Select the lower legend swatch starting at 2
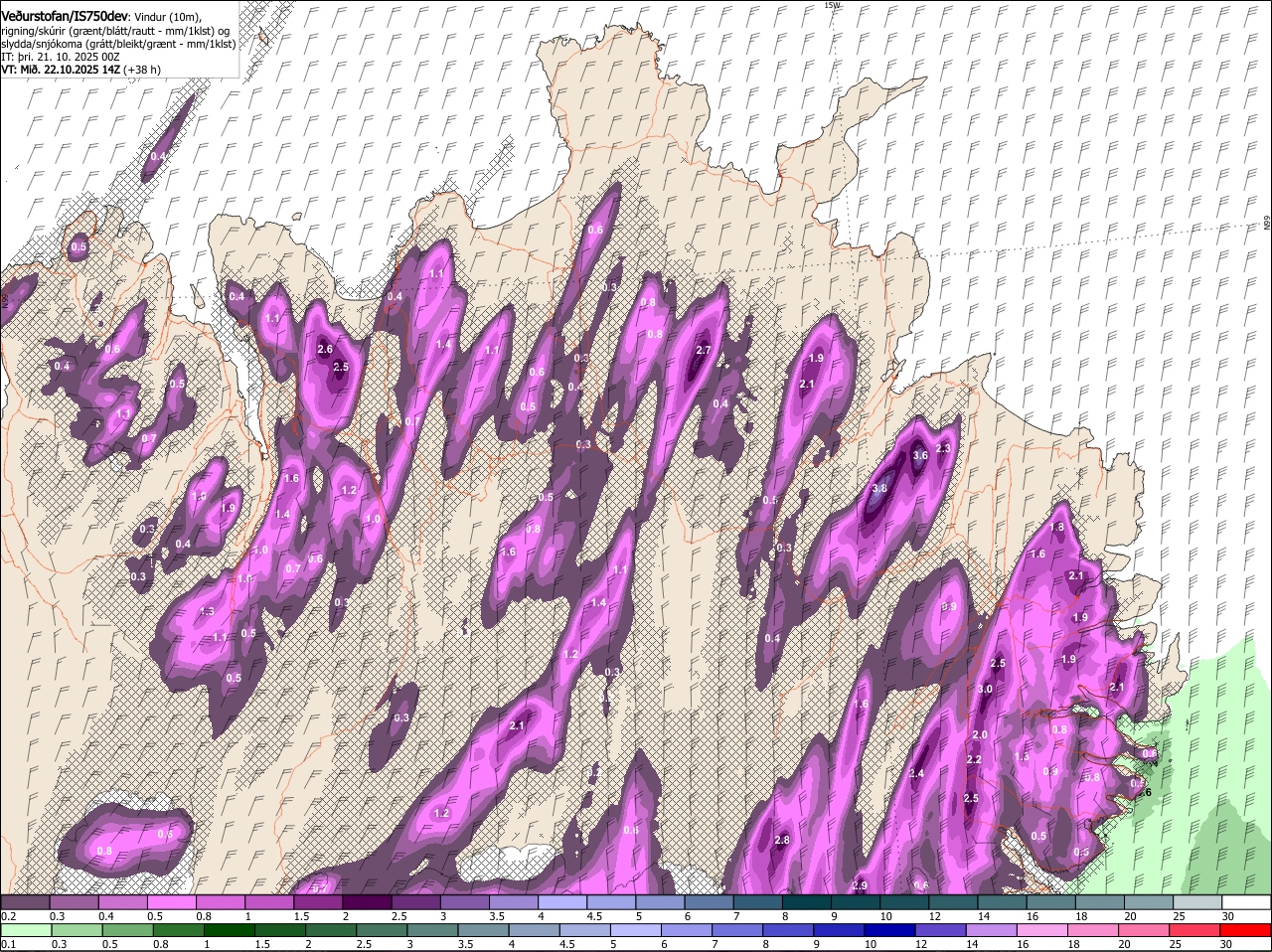The image size is (1272, 952). click(x=330, y=931)
